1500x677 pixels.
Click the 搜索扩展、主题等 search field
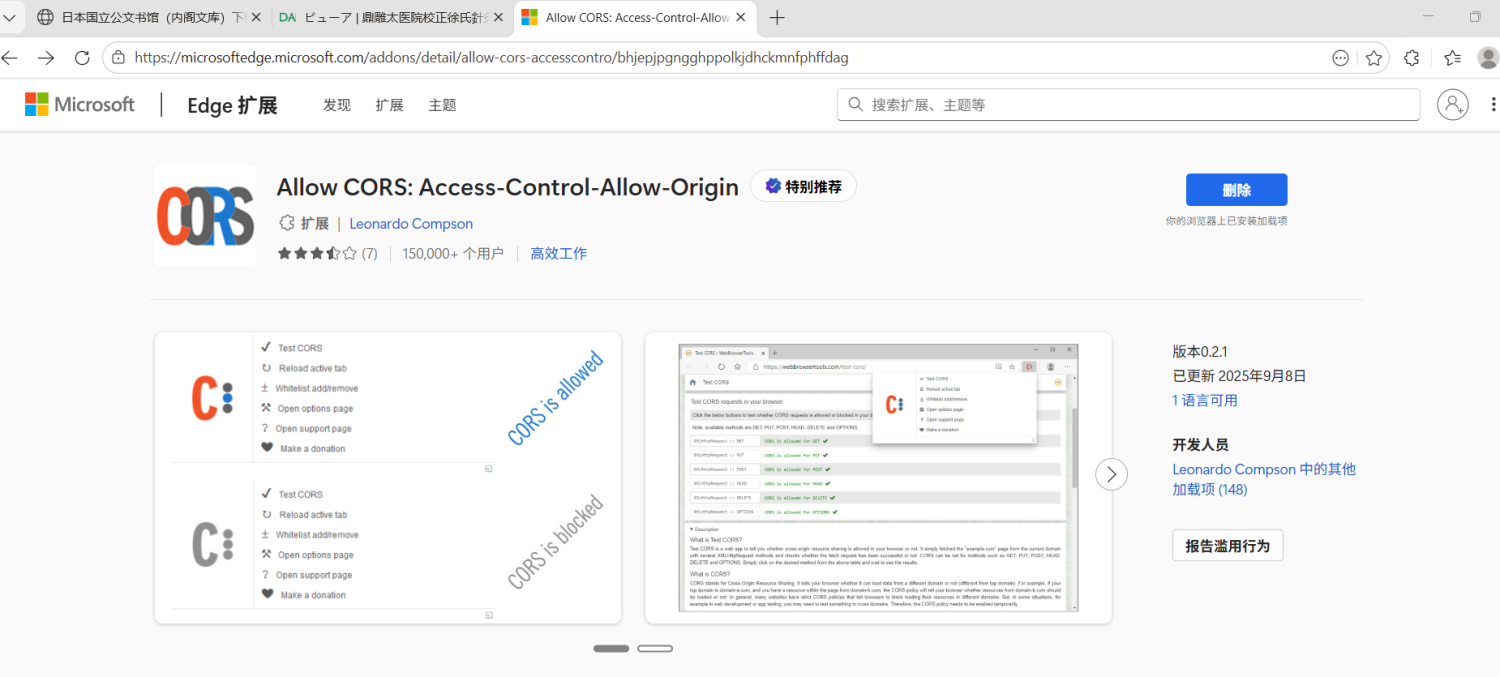coord(1128,104)
